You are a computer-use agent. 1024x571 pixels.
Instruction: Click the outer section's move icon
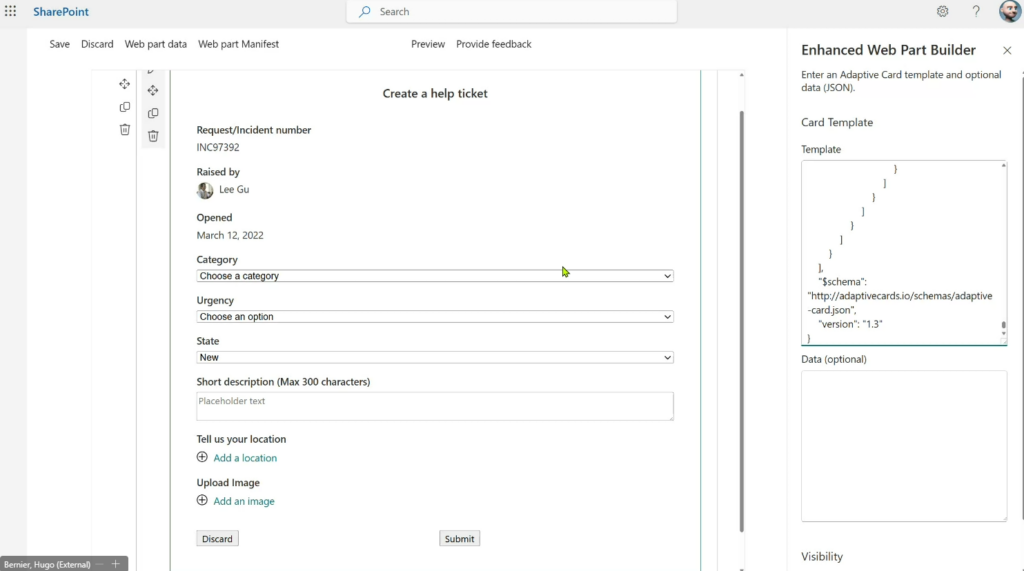(125, 85)
